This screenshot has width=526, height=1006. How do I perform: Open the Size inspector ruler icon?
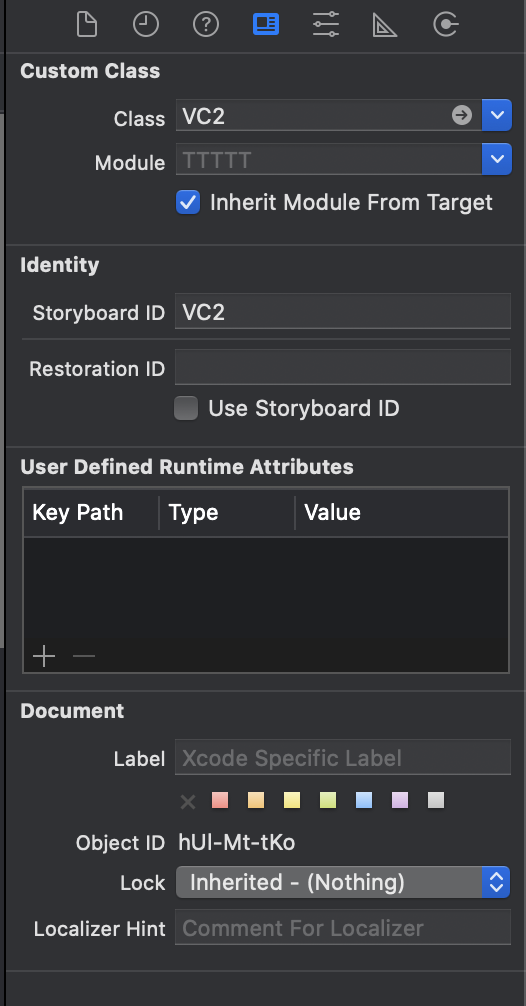[385, 25]
